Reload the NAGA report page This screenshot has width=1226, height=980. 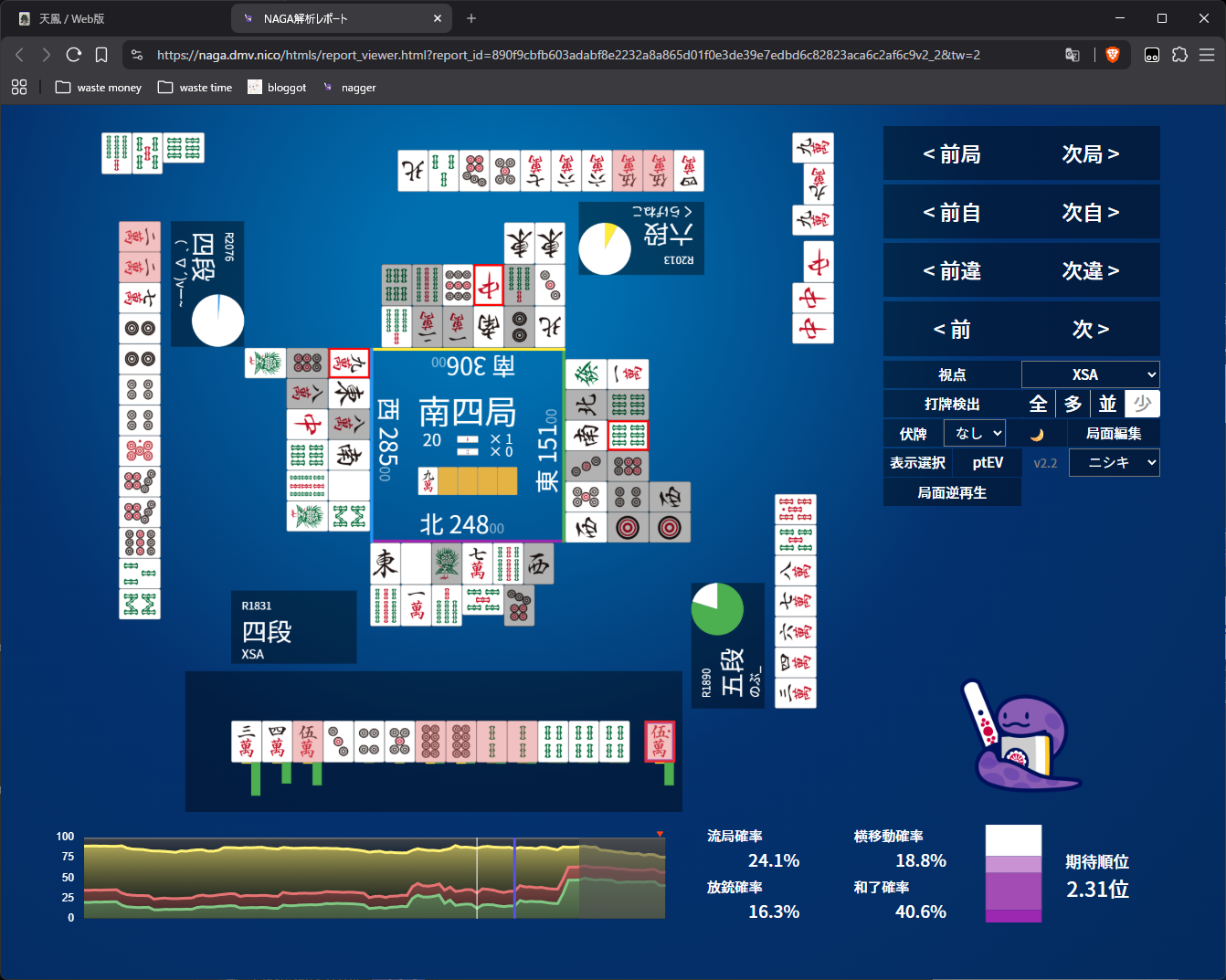point(74,55)
